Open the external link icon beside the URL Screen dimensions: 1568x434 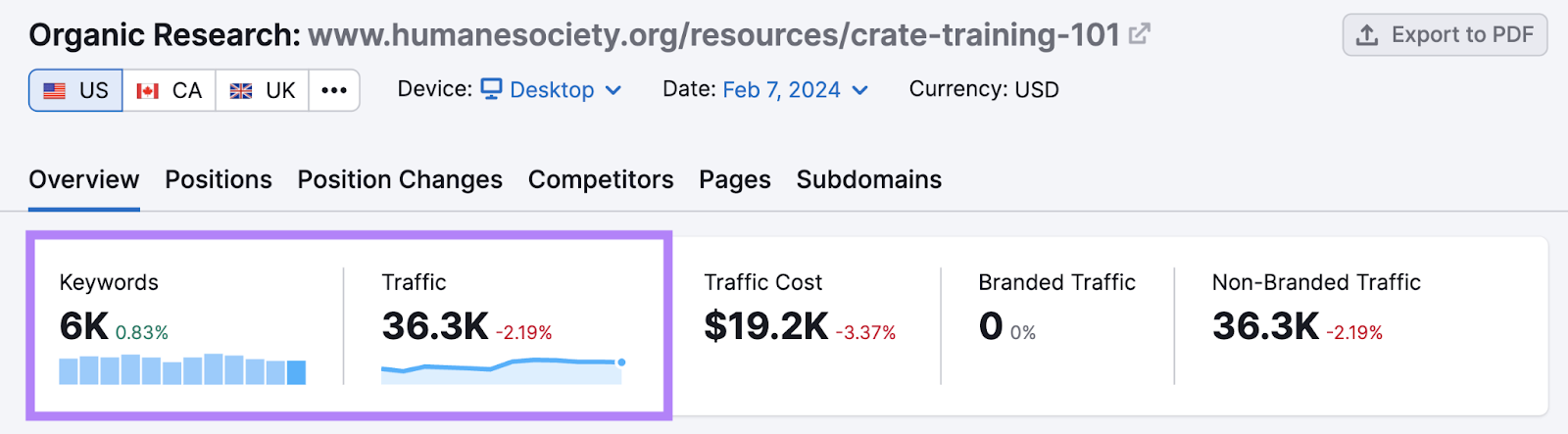(1139, 35)
